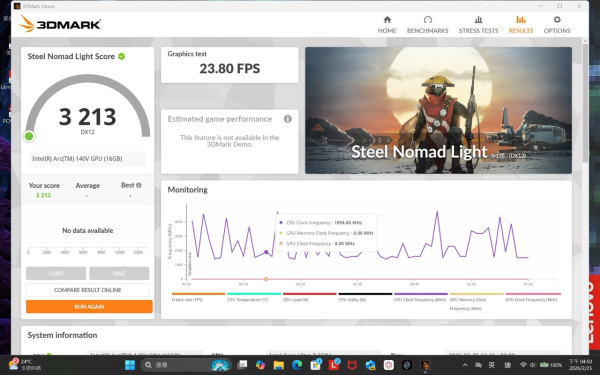Click the taskbar search box

(x=186, y=365)
